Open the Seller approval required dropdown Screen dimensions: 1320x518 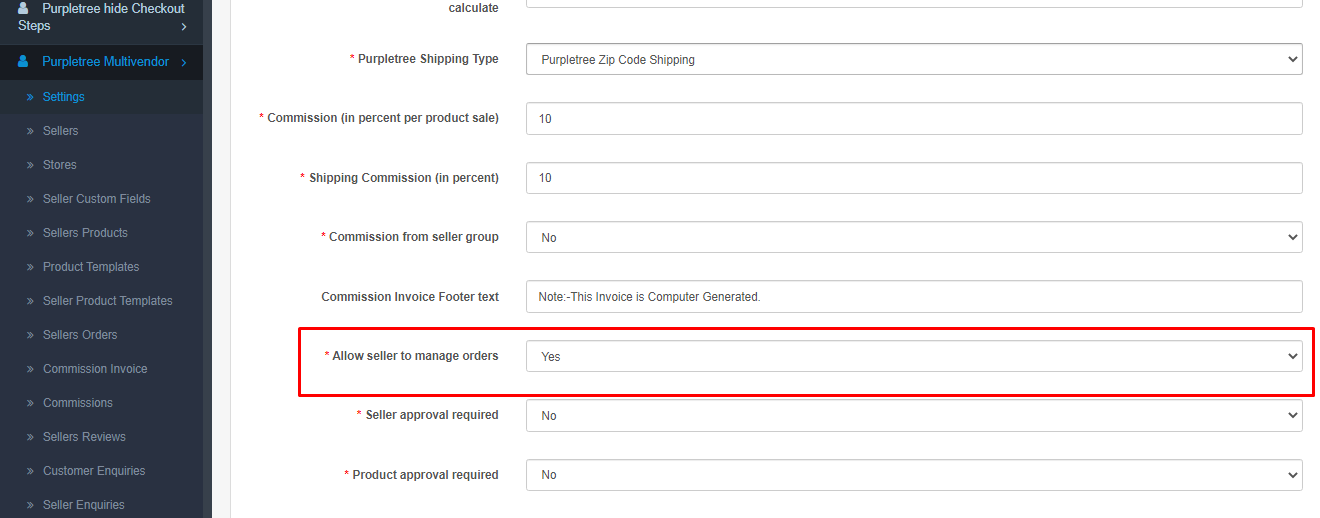tap(914, 415)
